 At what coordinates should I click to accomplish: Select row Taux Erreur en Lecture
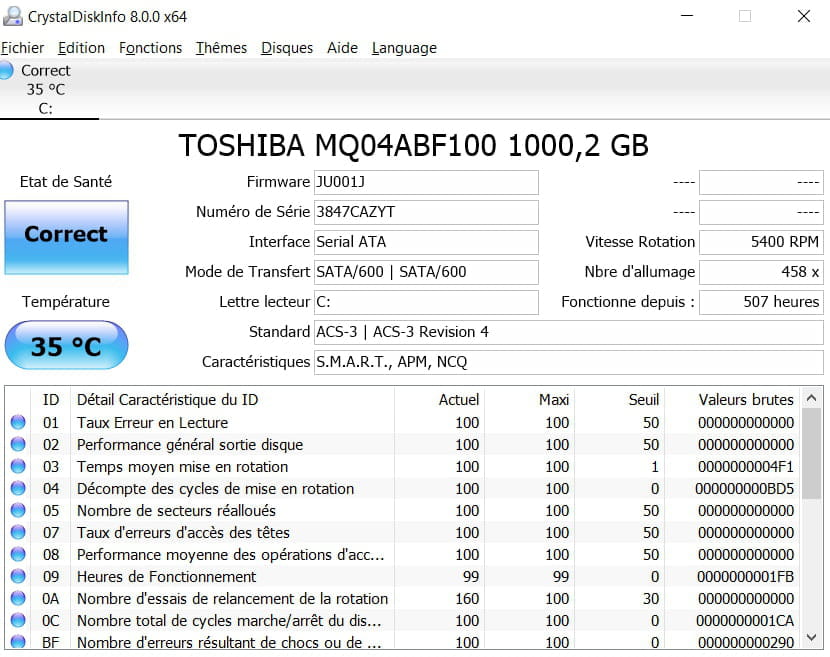pyautogui.click(x=403, y=422)
